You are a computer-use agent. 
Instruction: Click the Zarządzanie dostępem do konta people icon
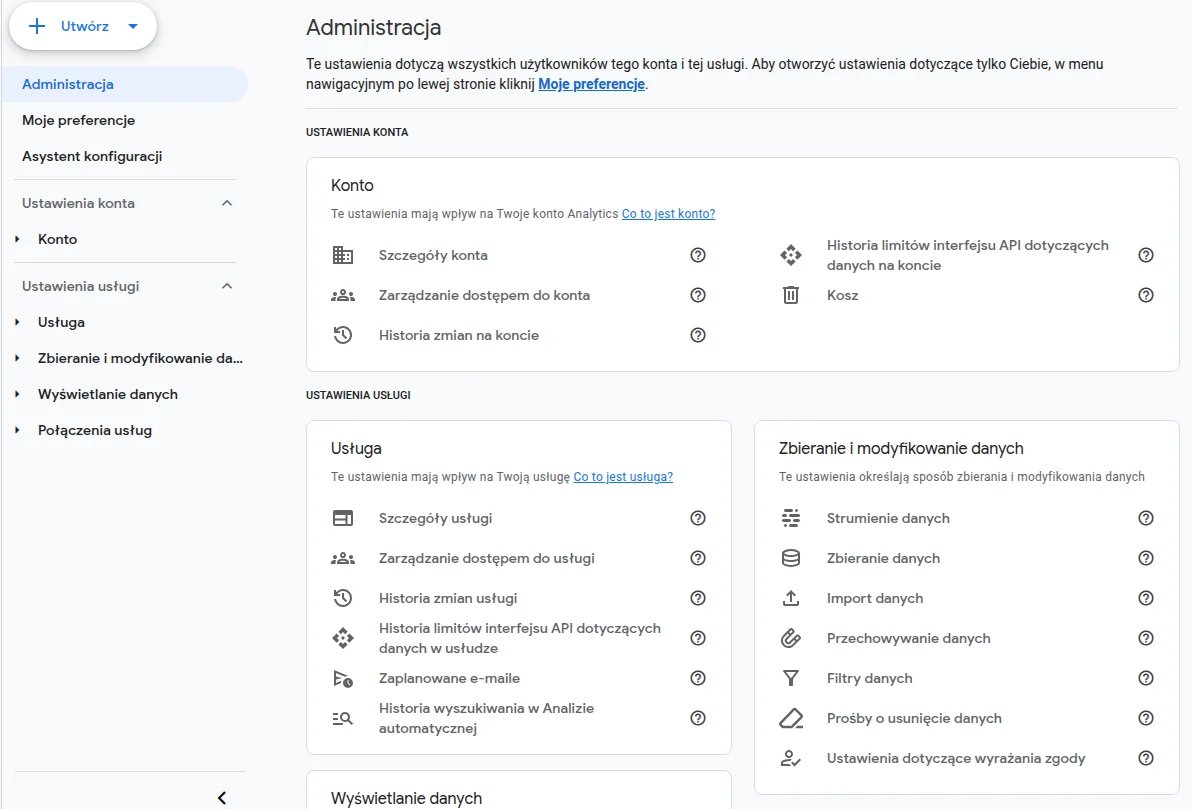pos(343,295)
